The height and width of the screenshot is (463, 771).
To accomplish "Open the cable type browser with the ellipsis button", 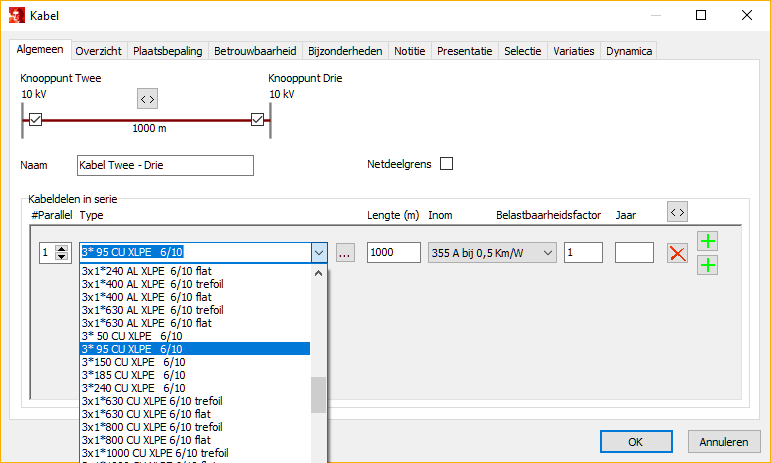I will [345, 253].
